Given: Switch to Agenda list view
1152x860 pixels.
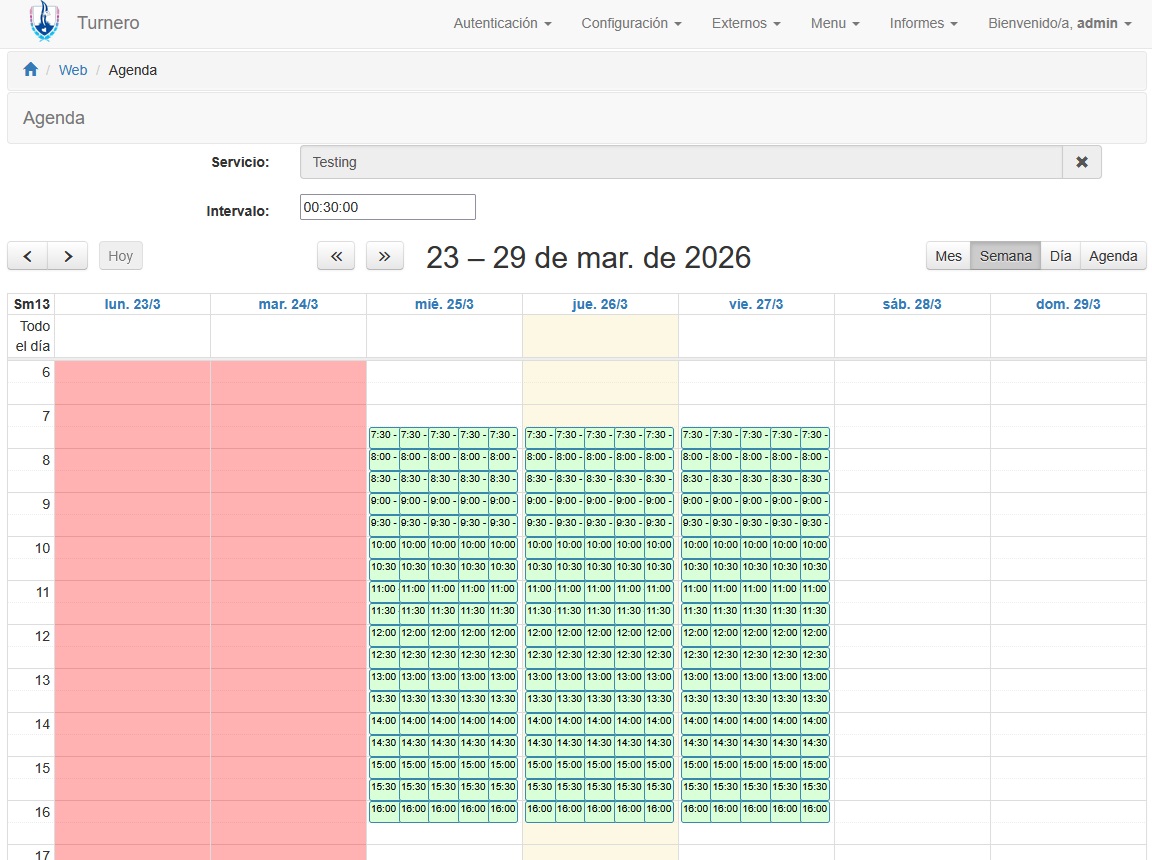Looking at the screenshot, I should [x=1113, y=256].
